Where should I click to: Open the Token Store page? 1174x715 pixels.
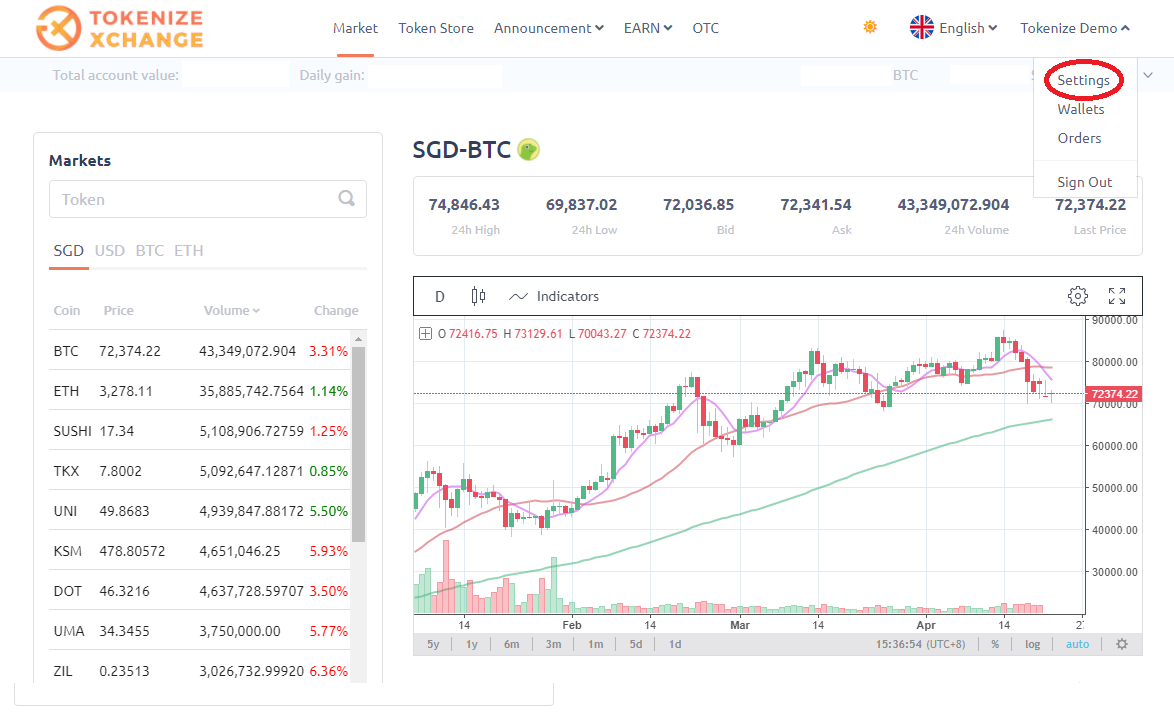coord(436,28)
